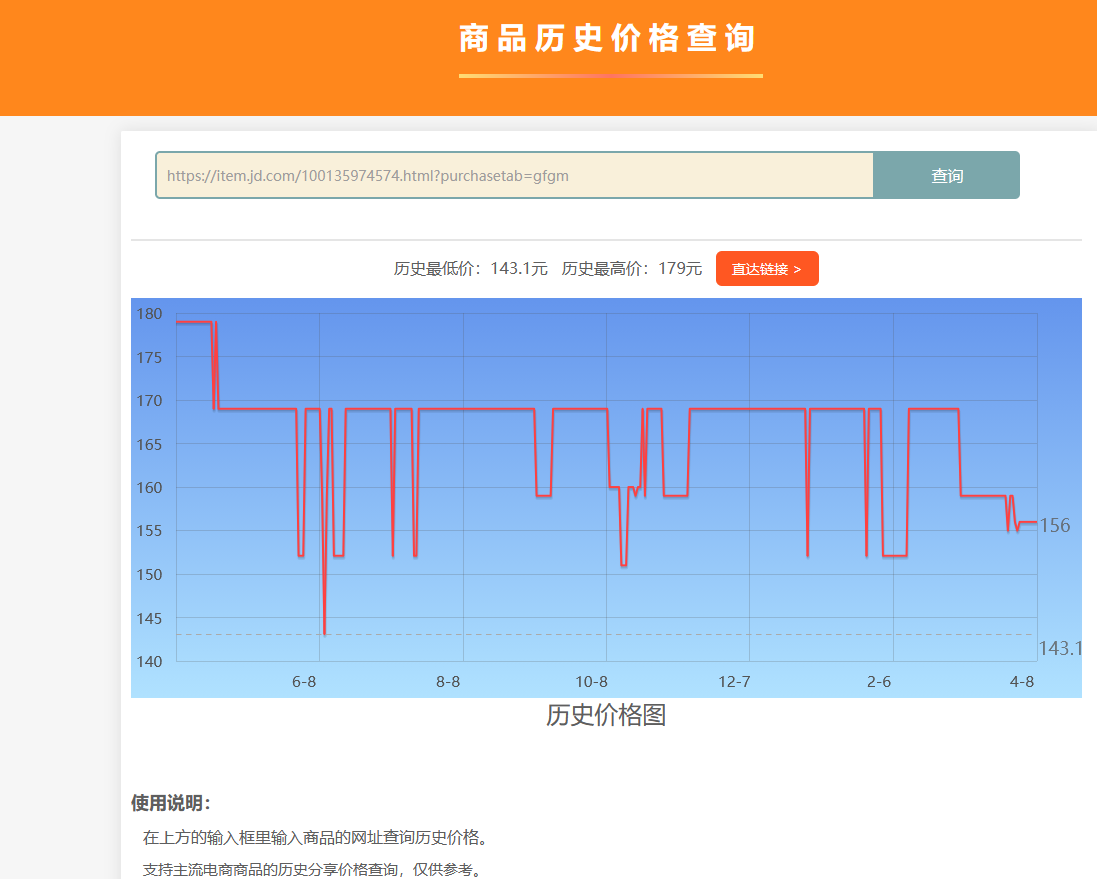Click the 180 y-axis label
1097x879 pixels.
pos(149,314)
